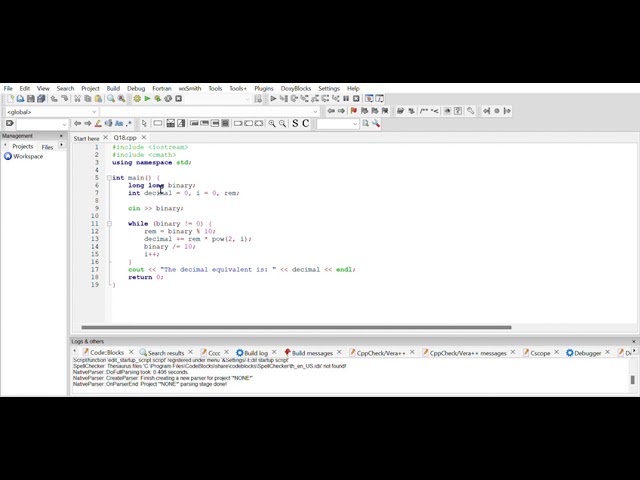Click the Build gear icon
This screenshot has width=640, height=480.
[x=137, y=99]
